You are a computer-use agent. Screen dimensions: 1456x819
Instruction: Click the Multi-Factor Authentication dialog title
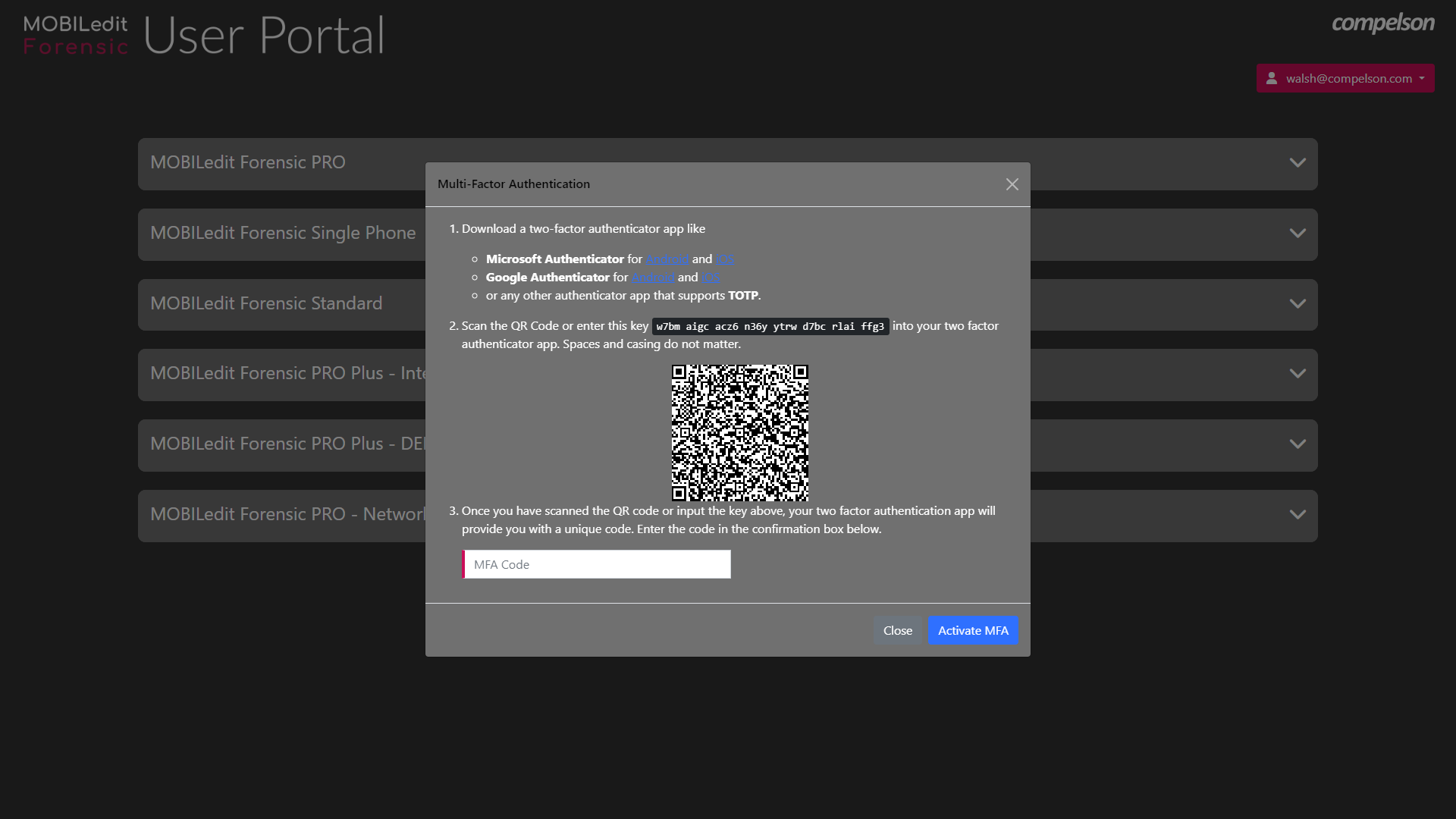click(x=513, y=184)
